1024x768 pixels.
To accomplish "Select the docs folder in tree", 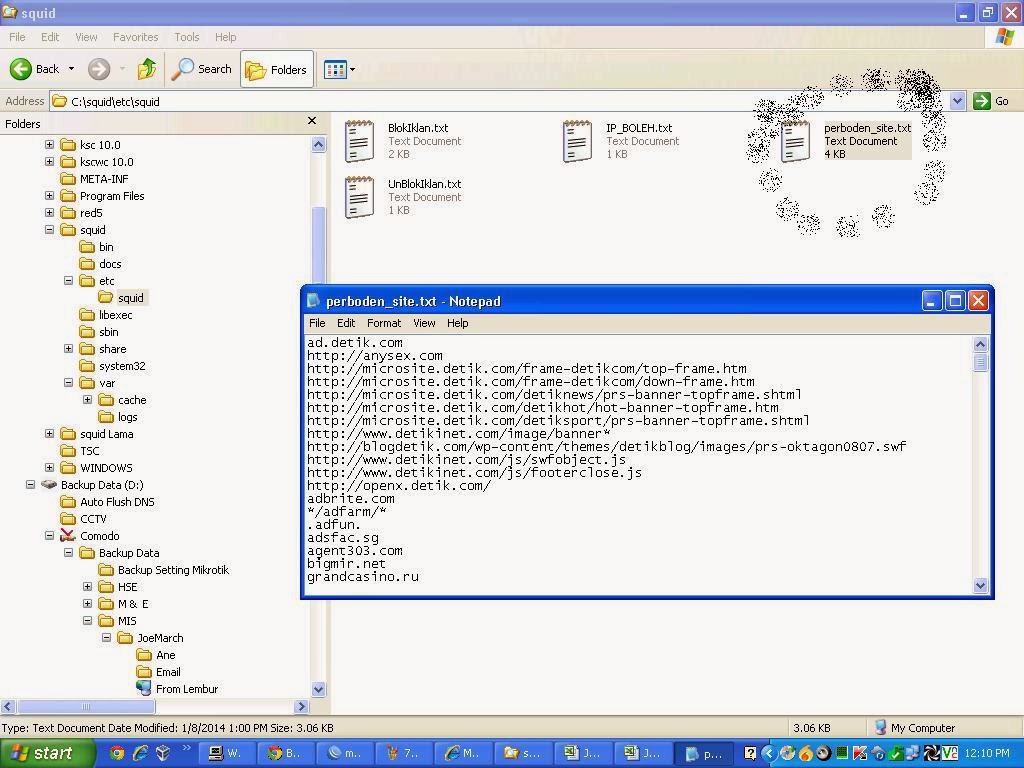I will [x=101, y=264].
